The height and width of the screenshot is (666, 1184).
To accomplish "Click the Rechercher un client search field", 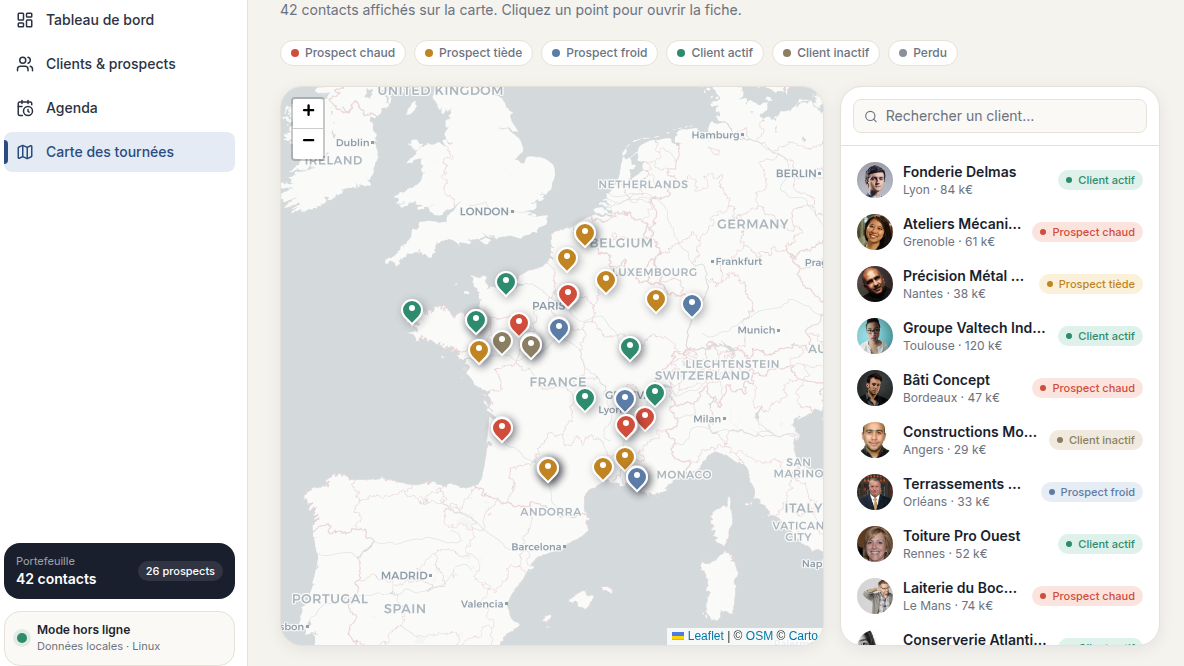I will 1000,116.
